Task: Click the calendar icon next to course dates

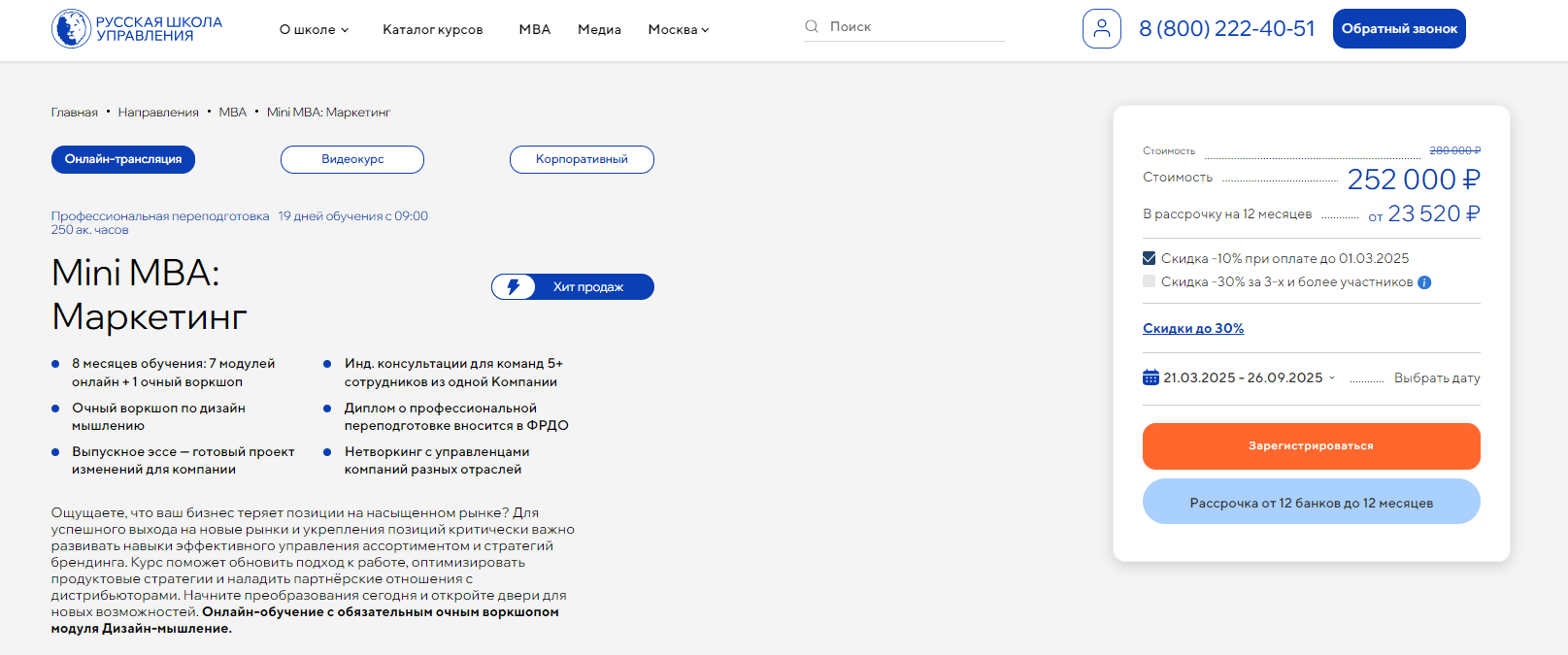Action: pos(1151,377)
